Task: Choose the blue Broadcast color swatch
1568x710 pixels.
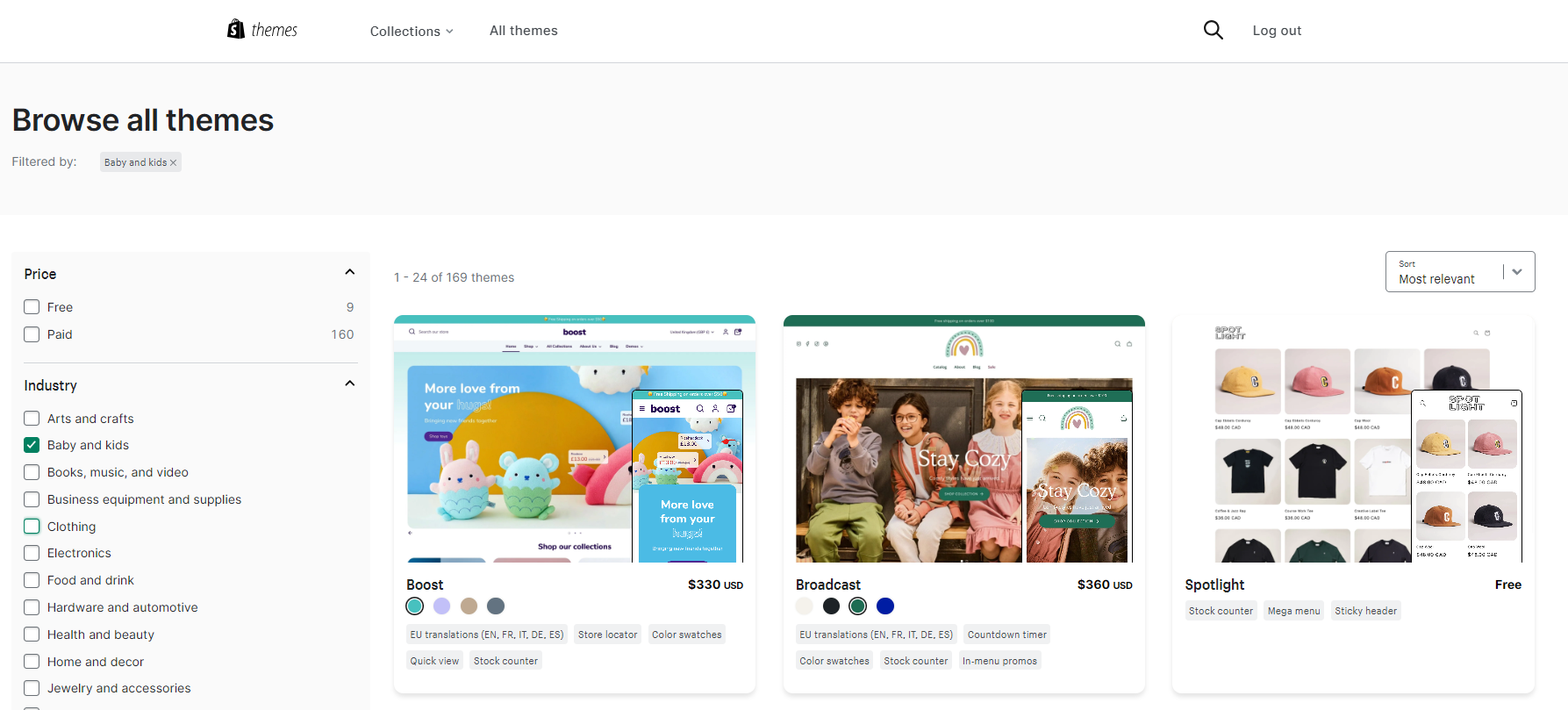Action: pyautogui.click(x=885, y=606)
